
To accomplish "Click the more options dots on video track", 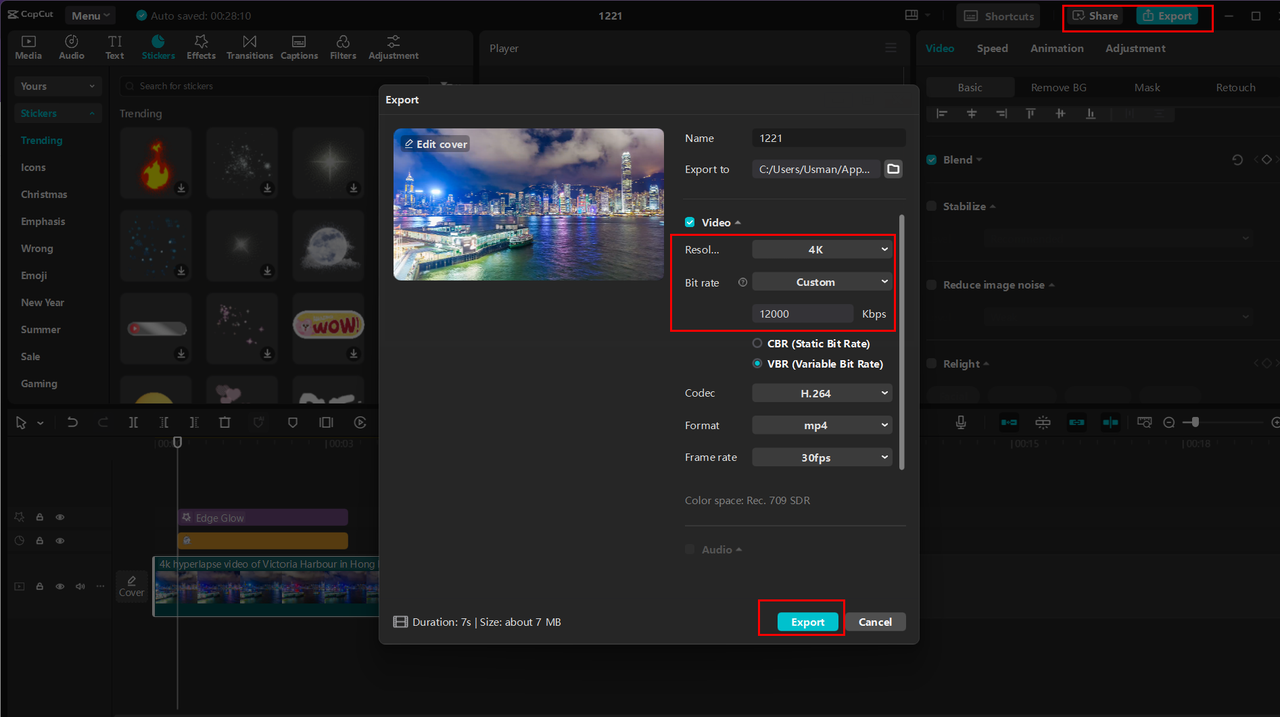I will (x=100, y=587).
